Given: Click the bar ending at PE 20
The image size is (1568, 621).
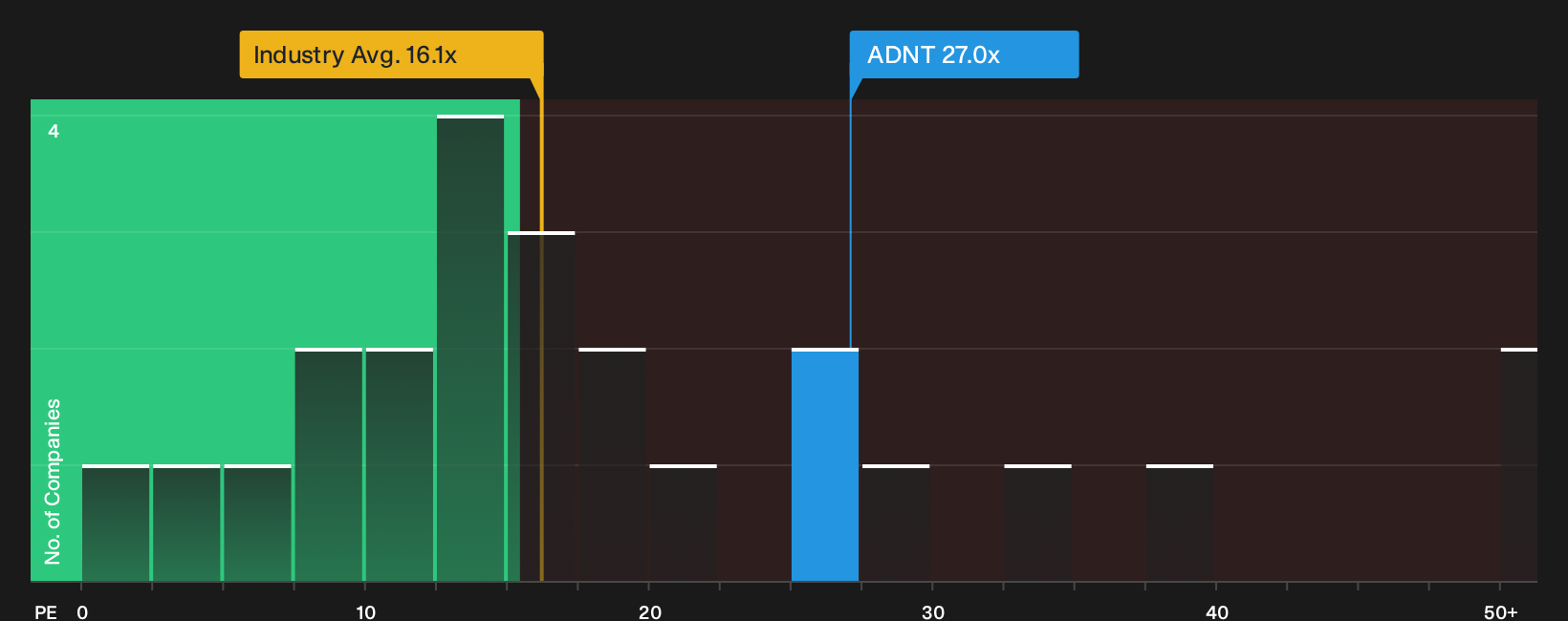Looking at the screenshot, I should pyautogui.click(x=612, y=464).
